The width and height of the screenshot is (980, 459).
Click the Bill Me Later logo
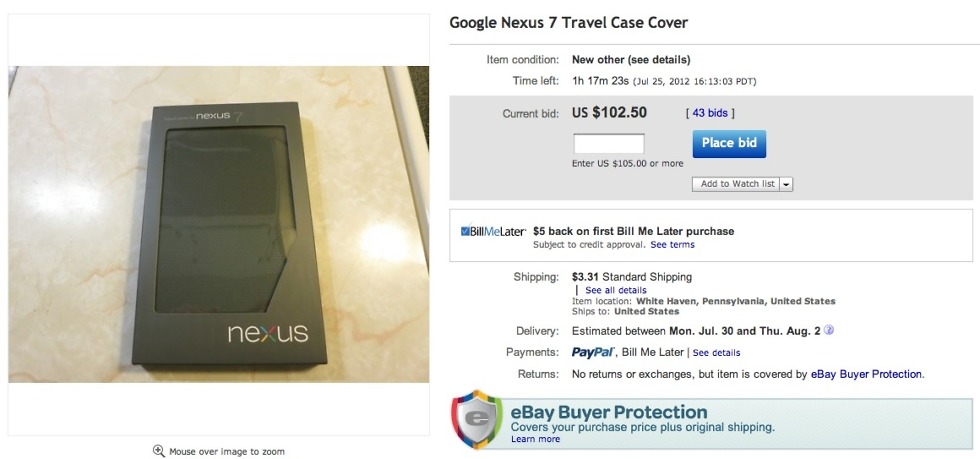tap(493, 231)
